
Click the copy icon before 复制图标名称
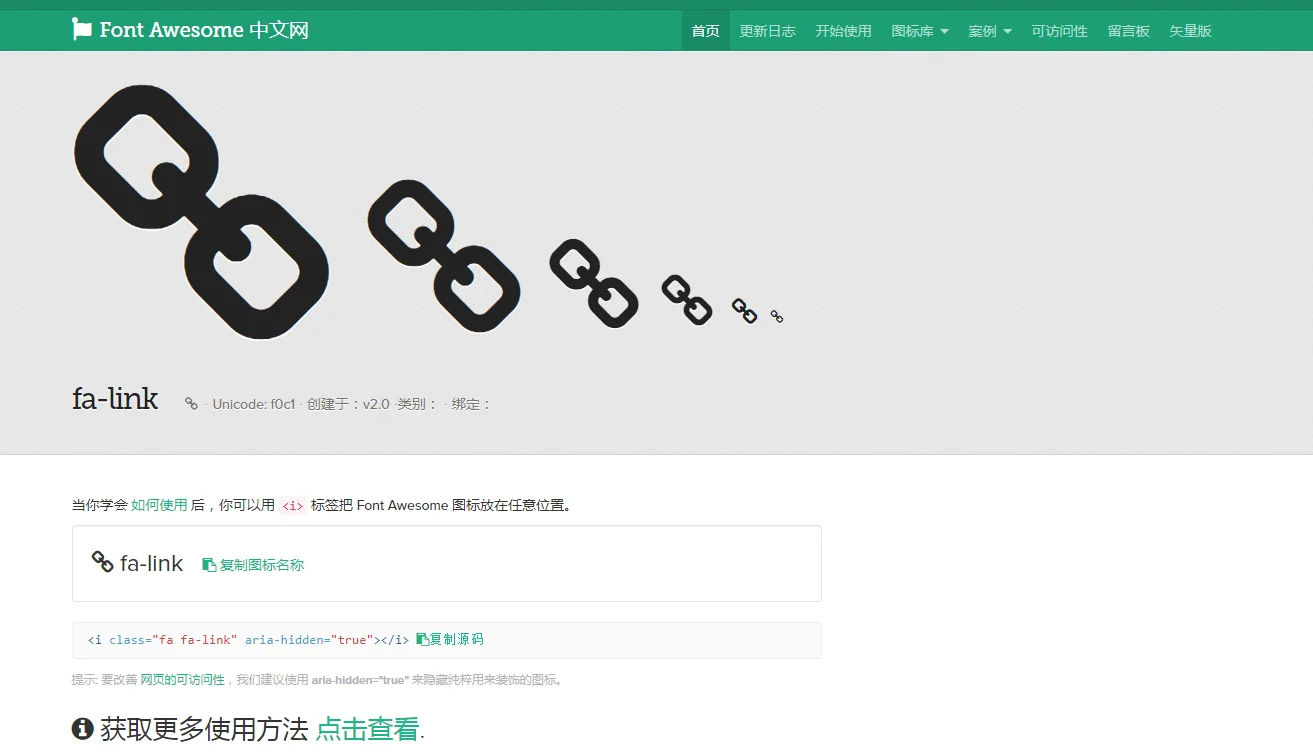[209, 565]
